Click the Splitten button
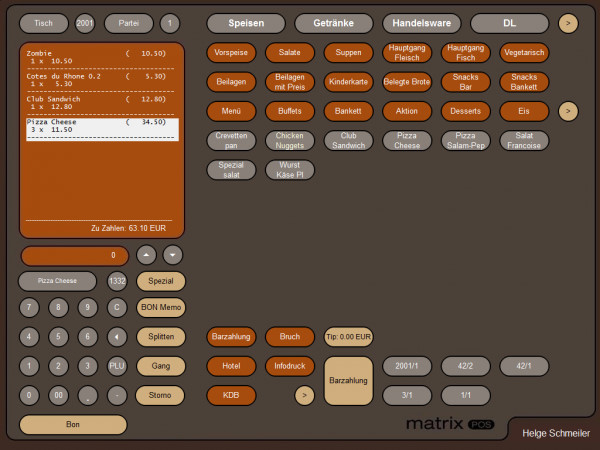The height and width of the screenshot is (450, 600). [x=161, y=337]
